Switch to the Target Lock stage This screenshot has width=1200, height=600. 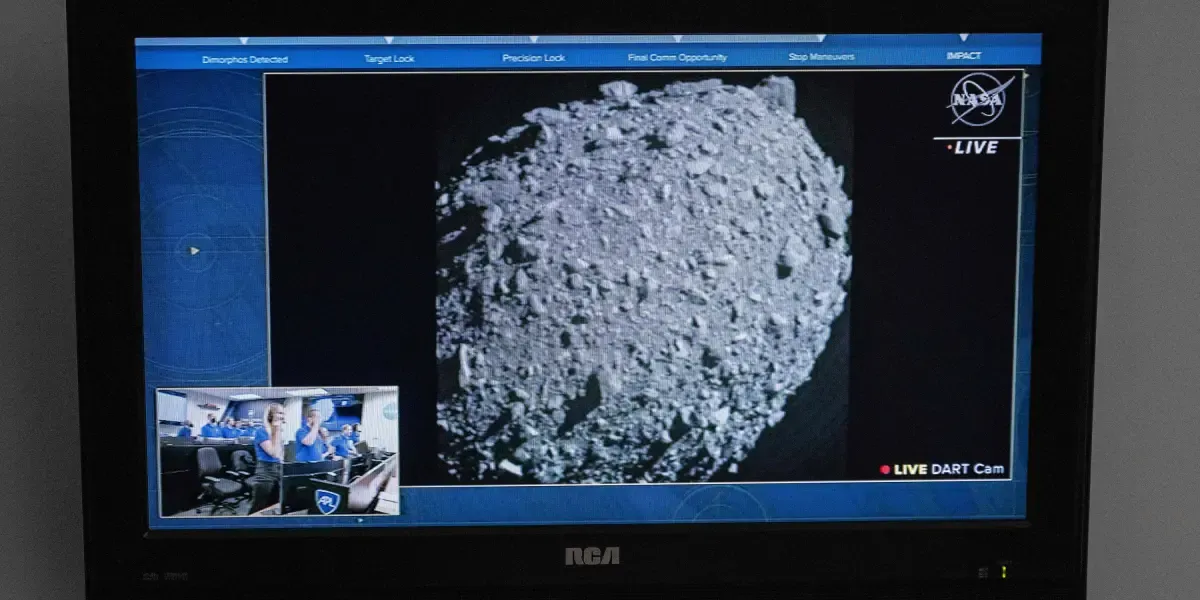click(x=389, y=58)
